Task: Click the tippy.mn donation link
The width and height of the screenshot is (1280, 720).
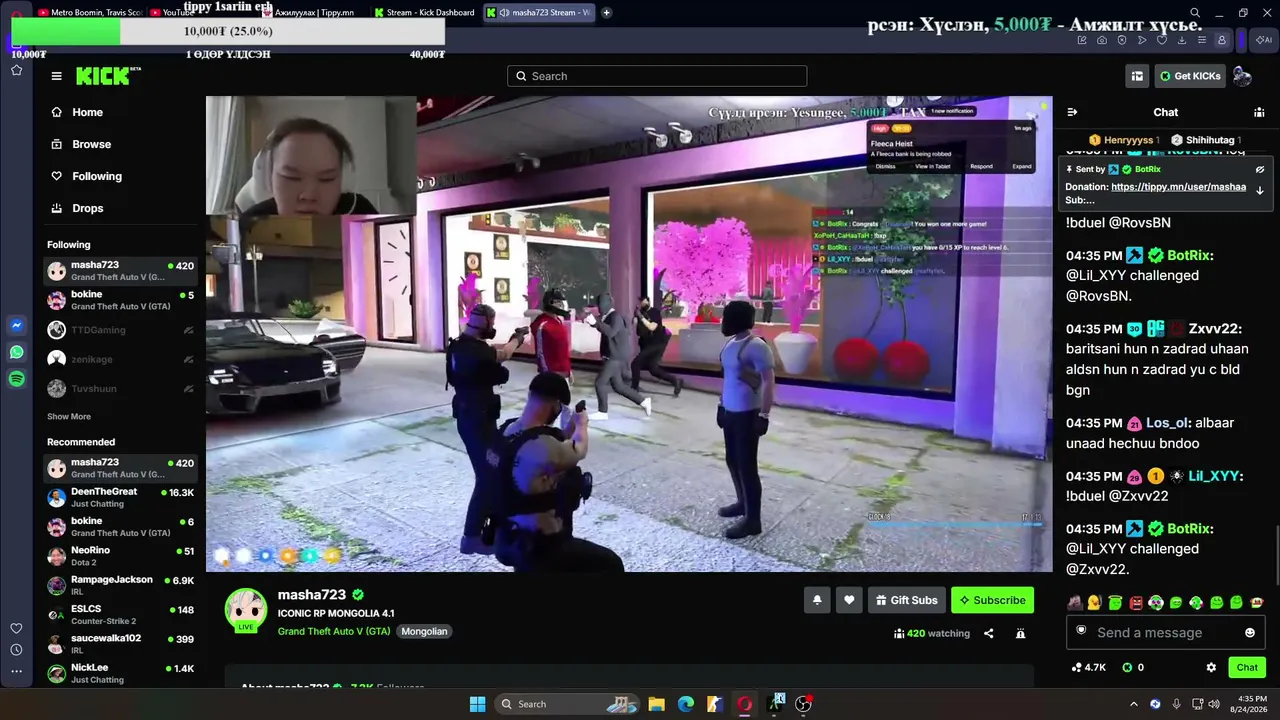Action: pyautogui.click(x=1178, y=187)
